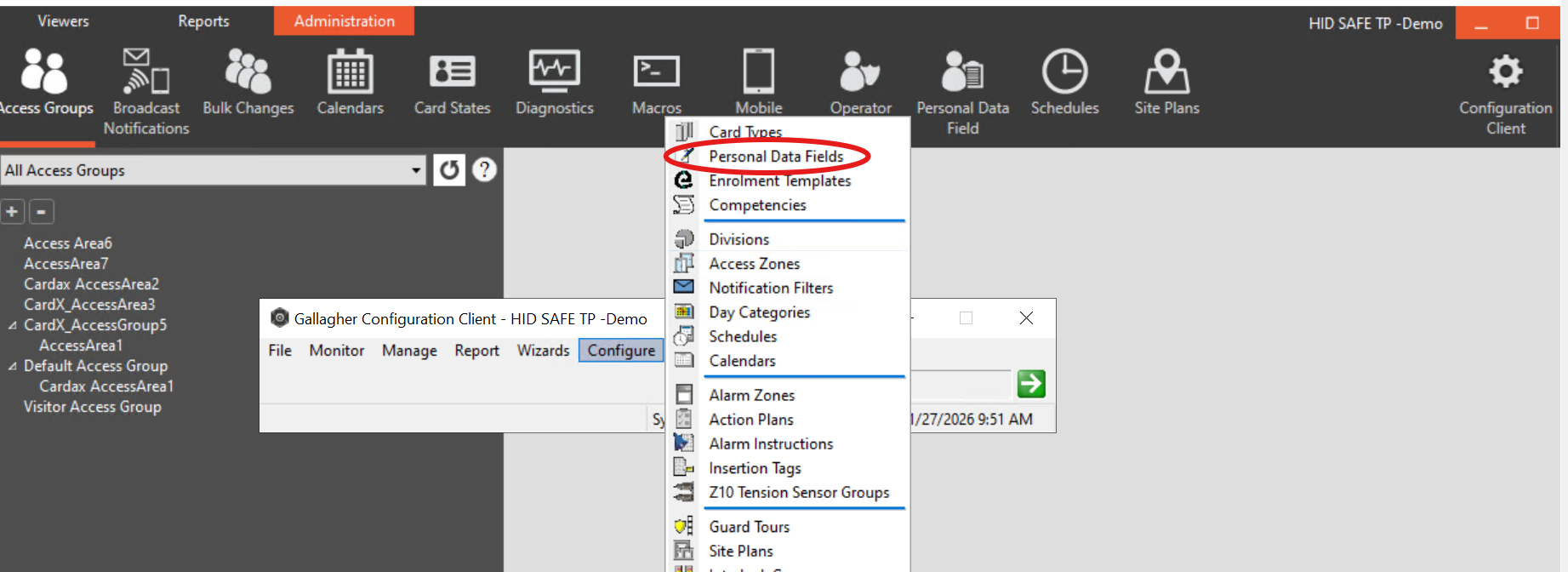The height and width of the screenshot is (572, 1568).
Task: Collapse the CardX_AccessGroup5 tree node
Action: tap(12, 325)
